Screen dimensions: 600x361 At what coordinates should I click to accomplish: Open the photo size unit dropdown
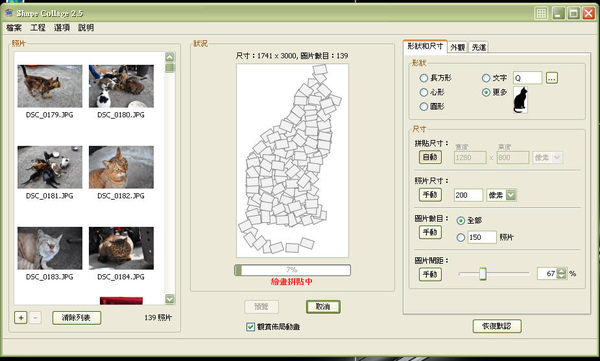pyautogui.click(x=511, y=195)
